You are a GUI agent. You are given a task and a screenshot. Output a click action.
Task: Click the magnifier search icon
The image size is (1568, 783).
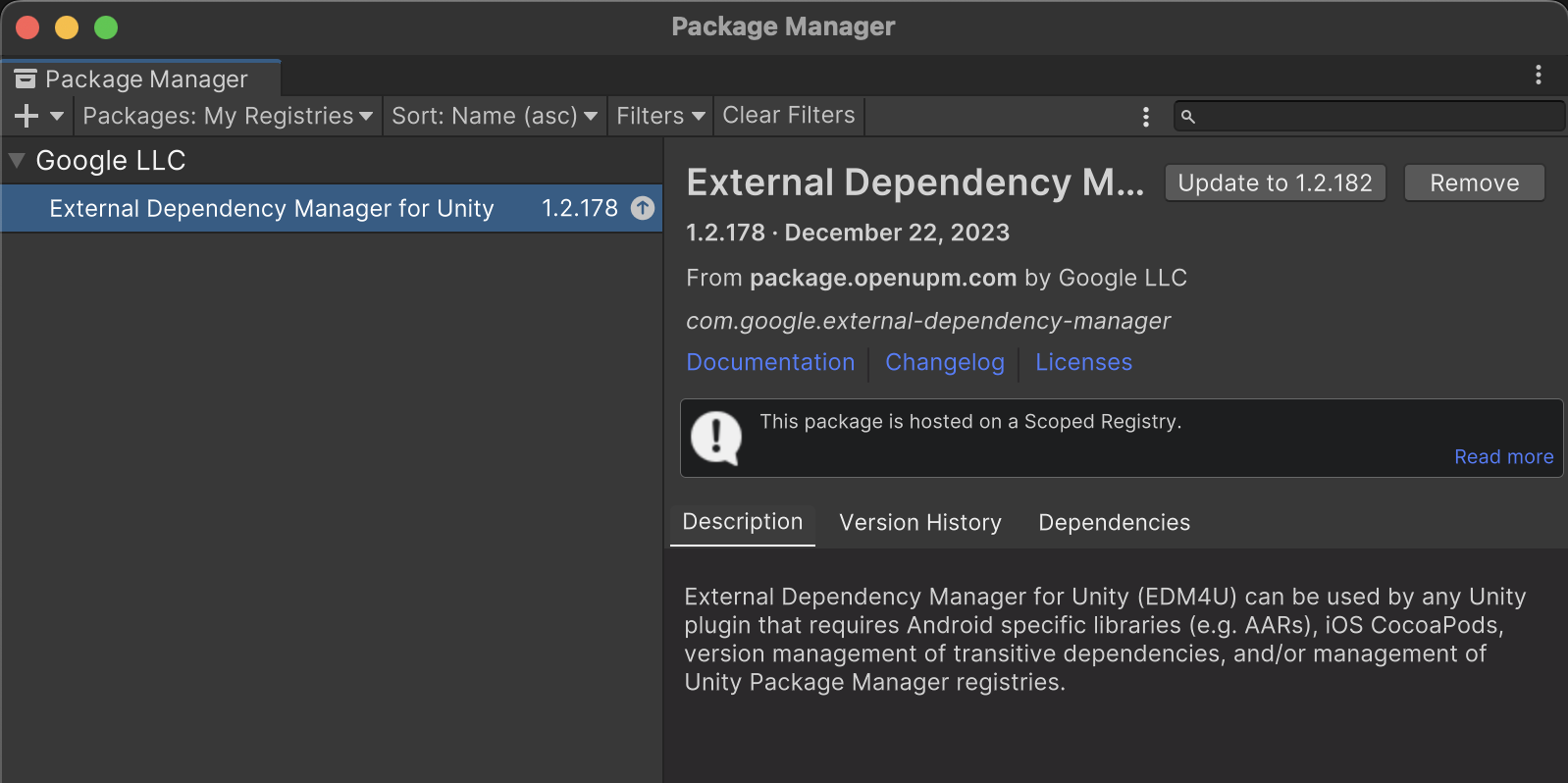point(1187,117)
